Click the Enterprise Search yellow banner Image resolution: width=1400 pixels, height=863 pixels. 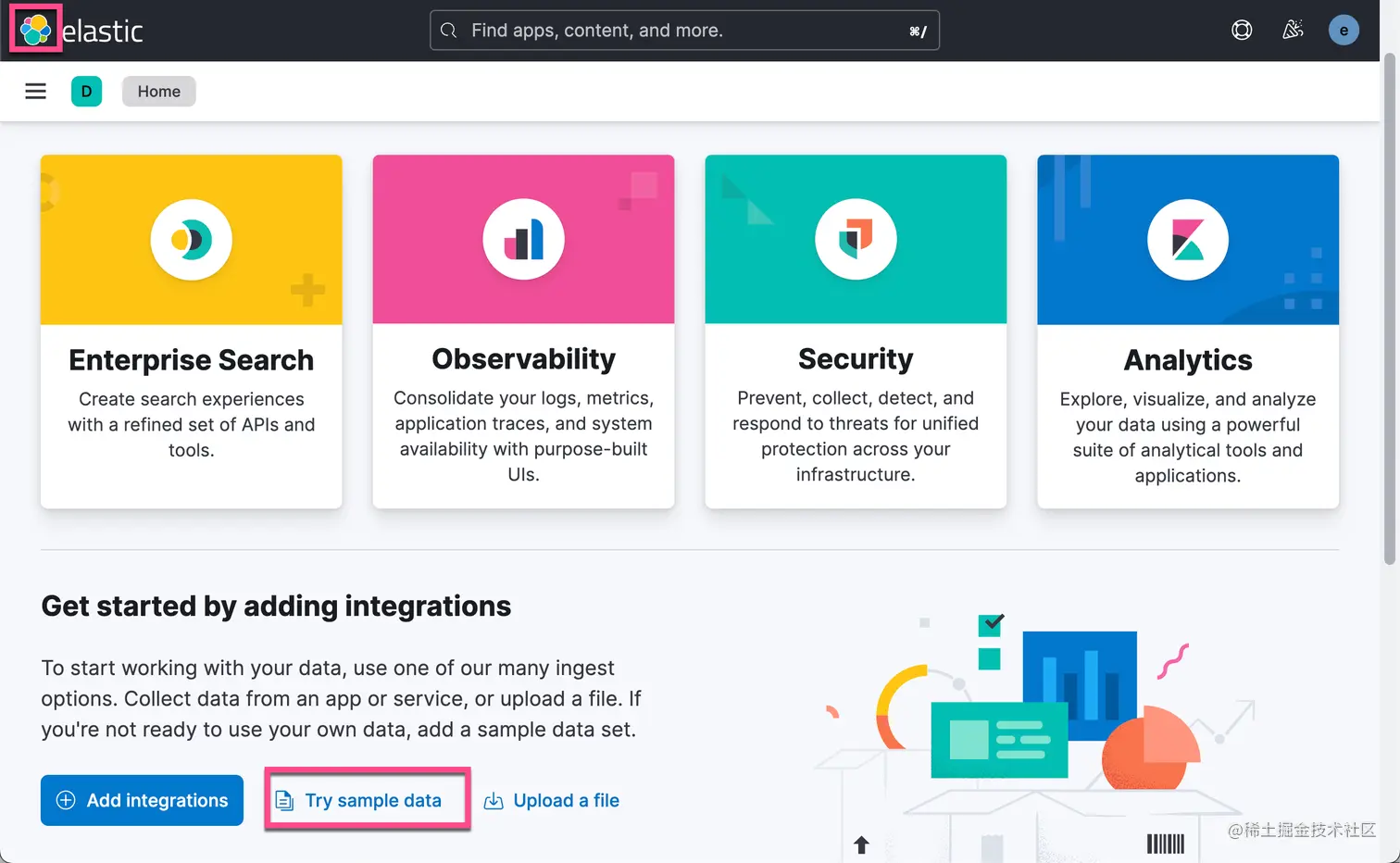click(x=192, y=240)
